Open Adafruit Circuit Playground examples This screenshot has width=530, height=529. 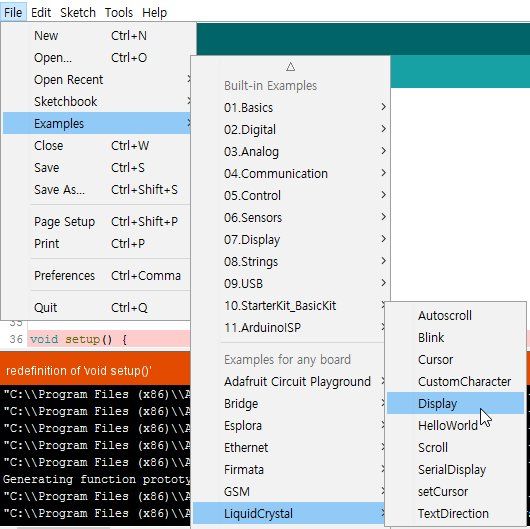tap(289, 381)
